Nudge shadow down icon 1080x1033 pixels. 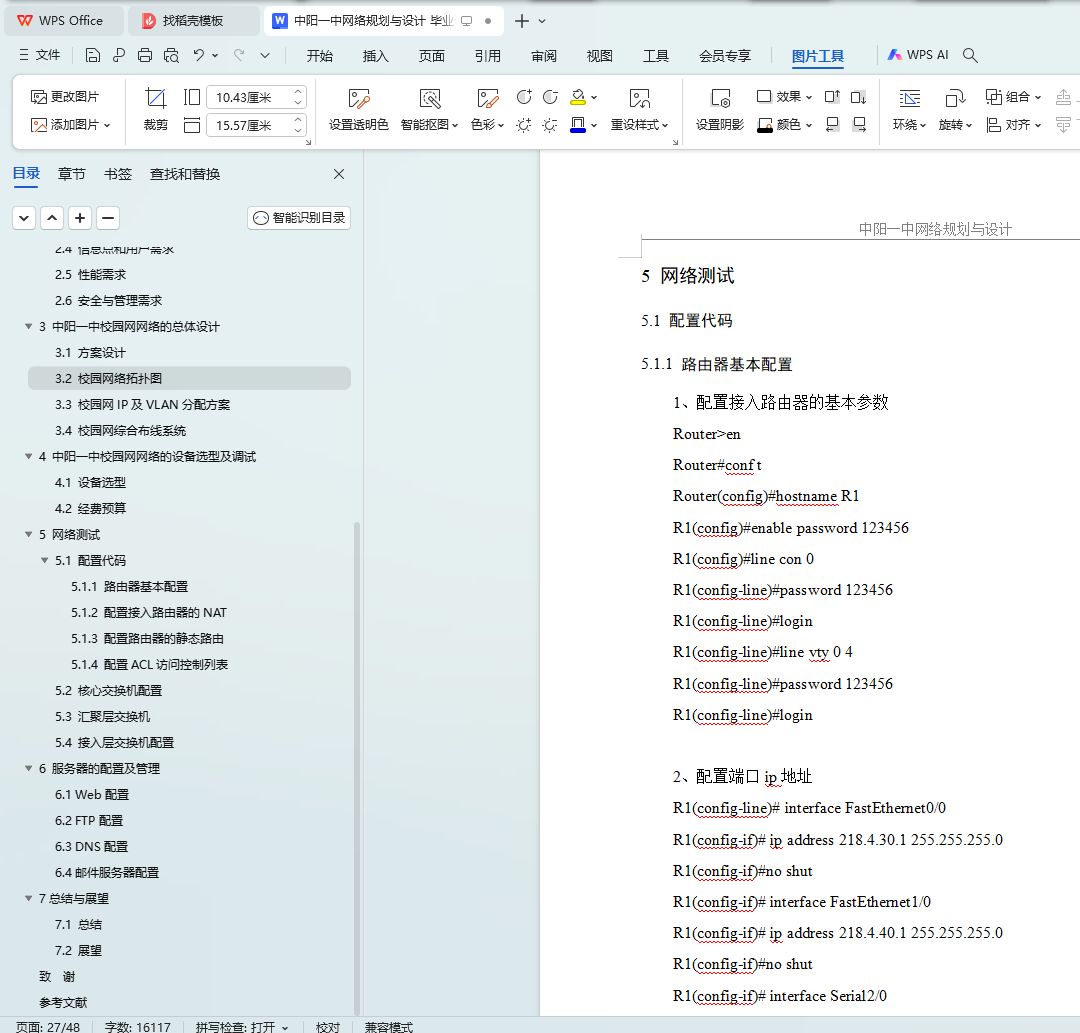(858, 96)
